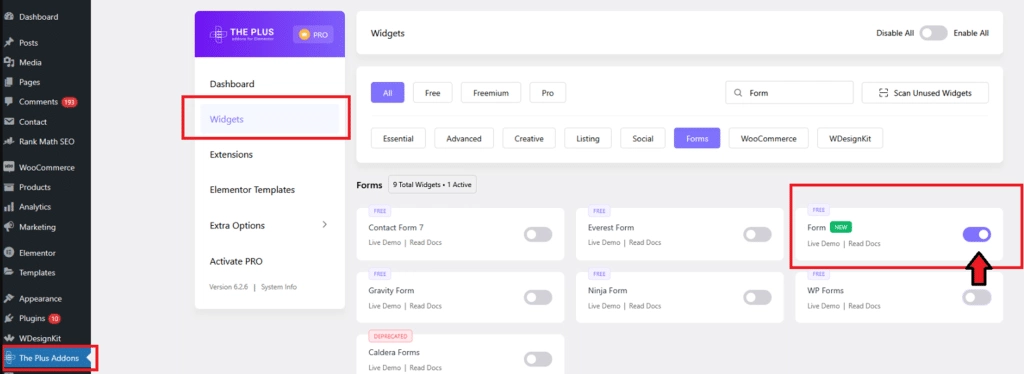Open the WDesignKit category tab
Image resolution: width=1024 pixels, height=374 pixels.
[x=850, y=138]
